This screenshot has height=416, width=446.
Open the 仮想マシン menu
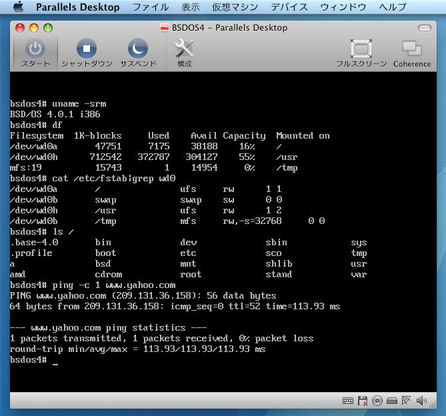235,7
